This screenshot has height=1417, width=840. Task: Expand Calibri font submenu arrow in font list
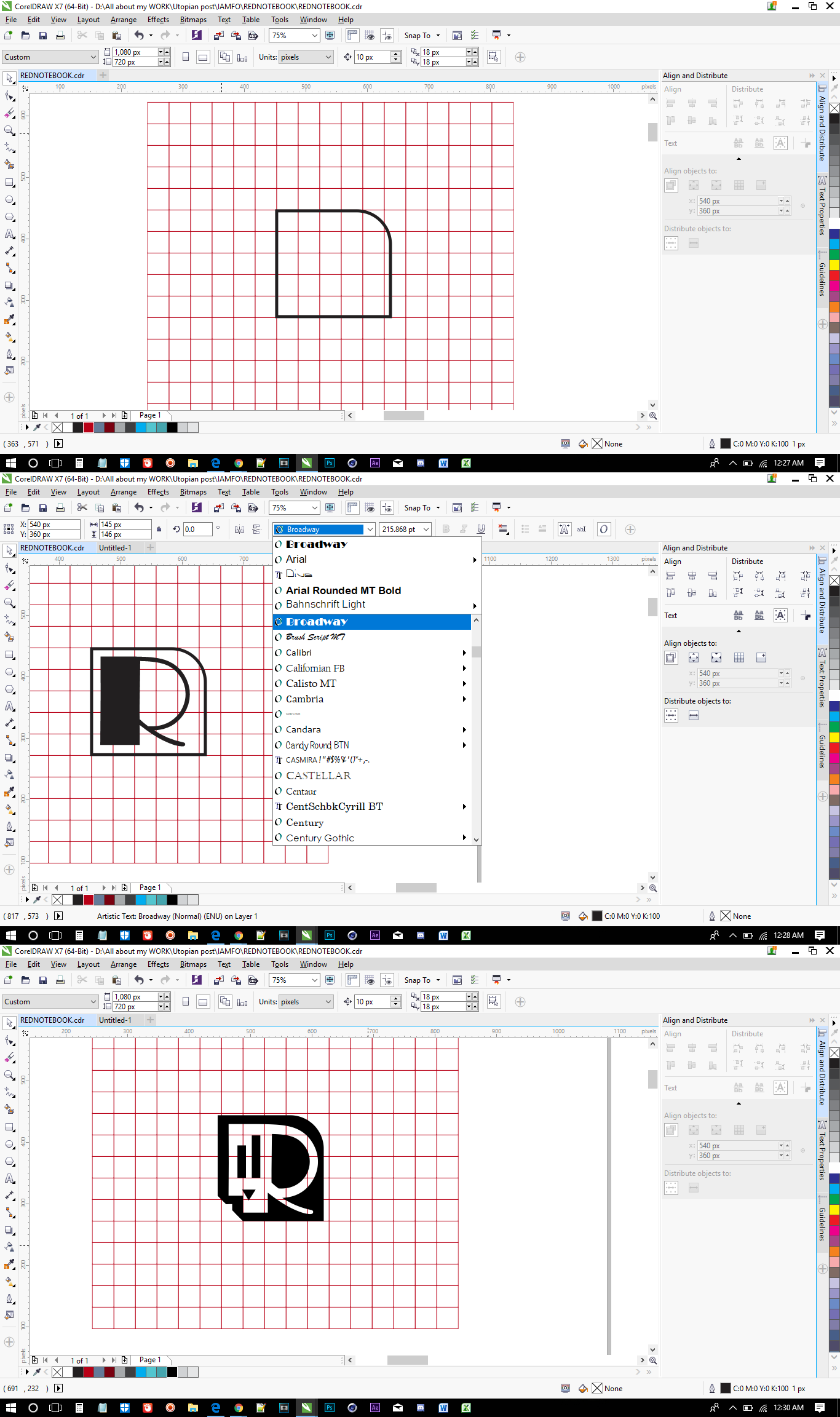[x=464, y=653]
